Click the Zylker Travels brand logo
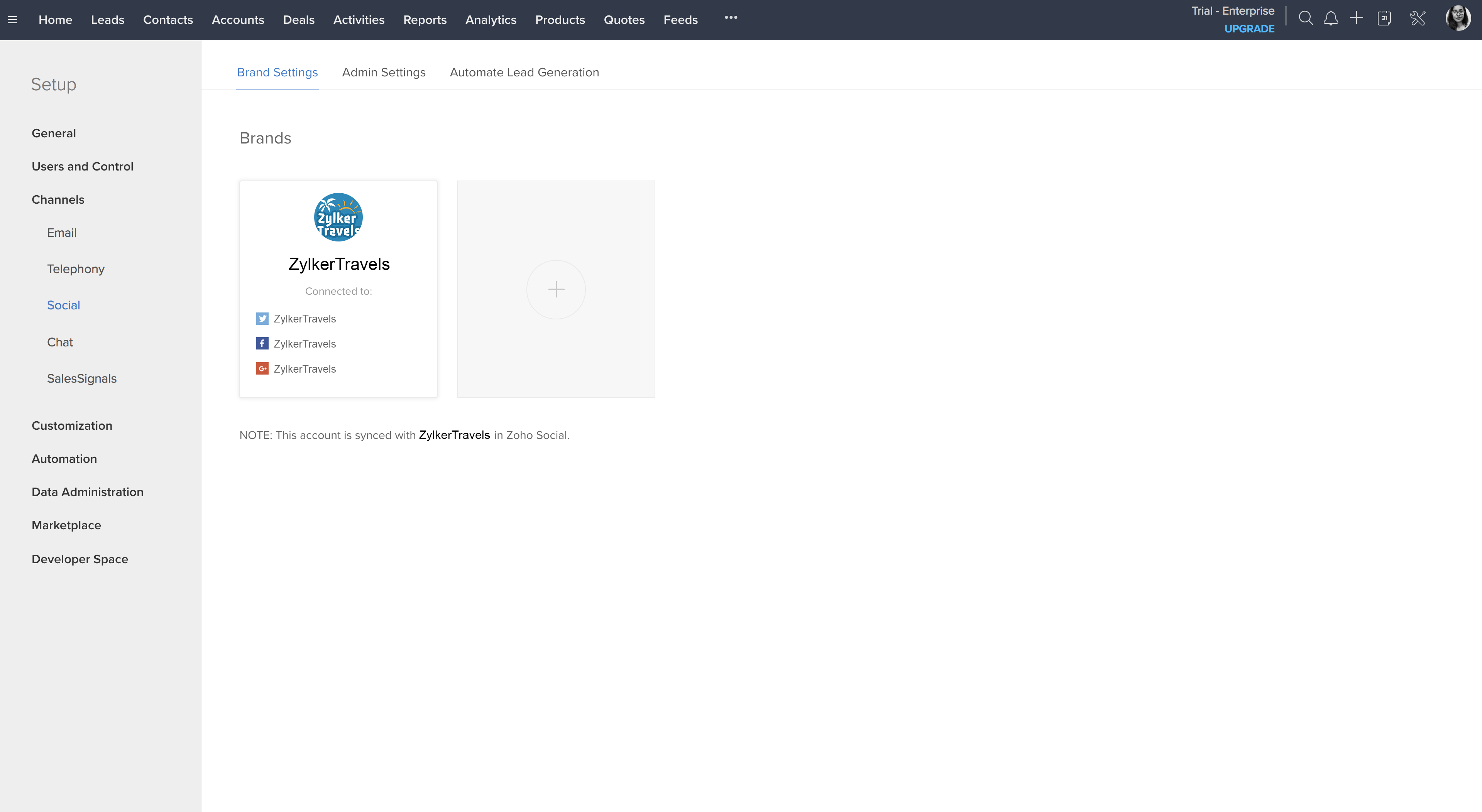 [338, 218]
